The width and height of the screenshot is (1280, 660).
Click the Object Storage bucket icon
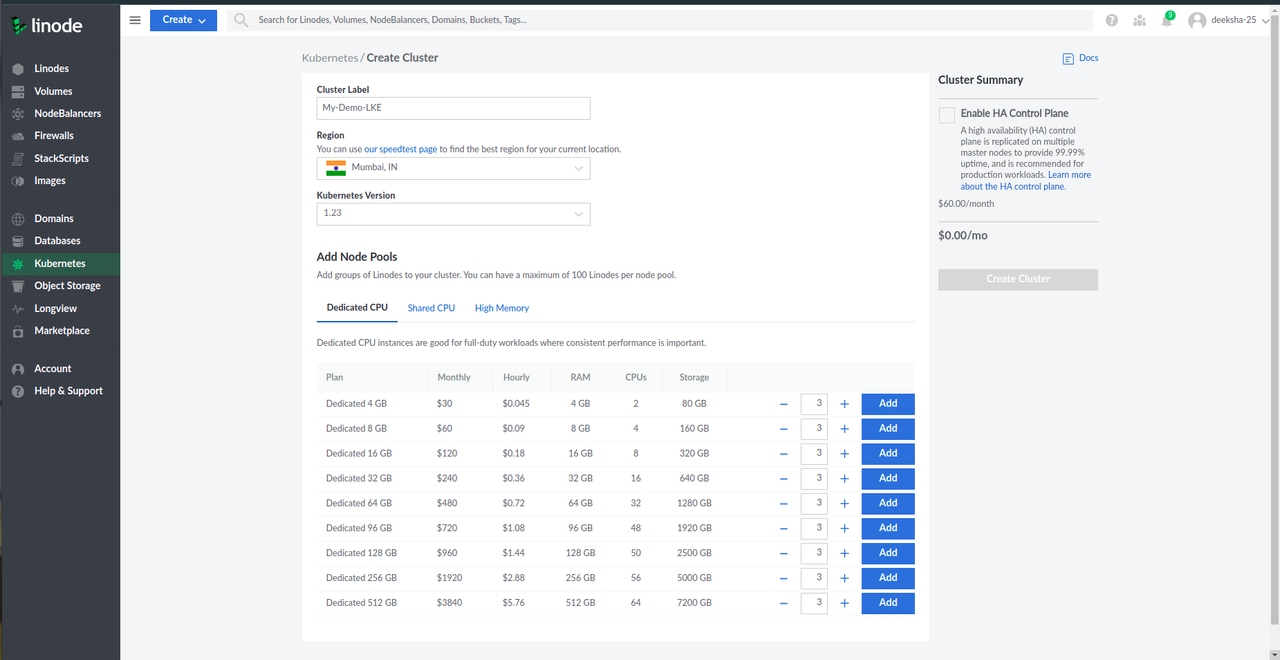coord(18,286)
